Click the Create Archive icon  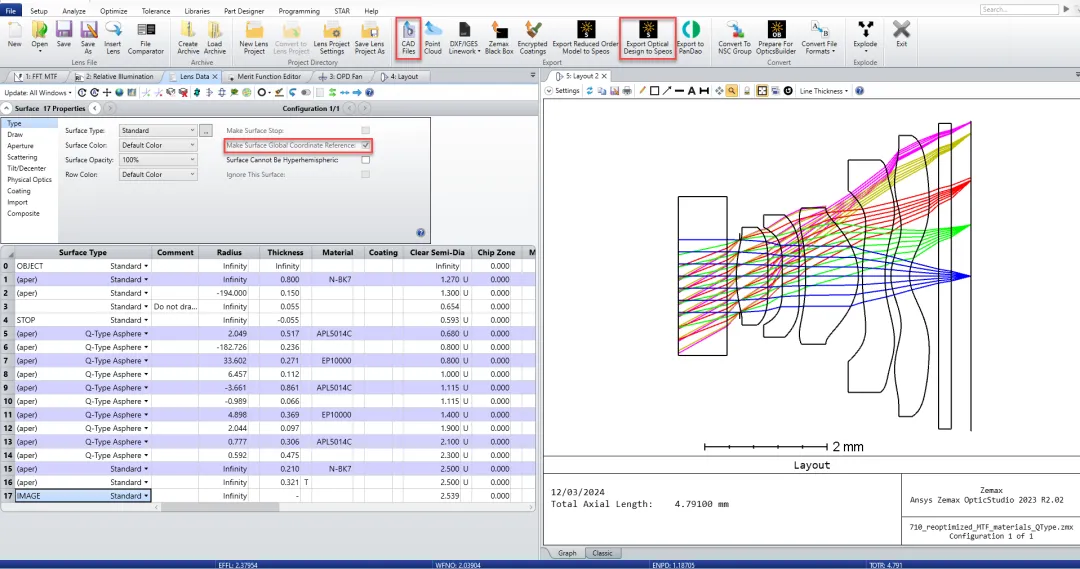188,39
